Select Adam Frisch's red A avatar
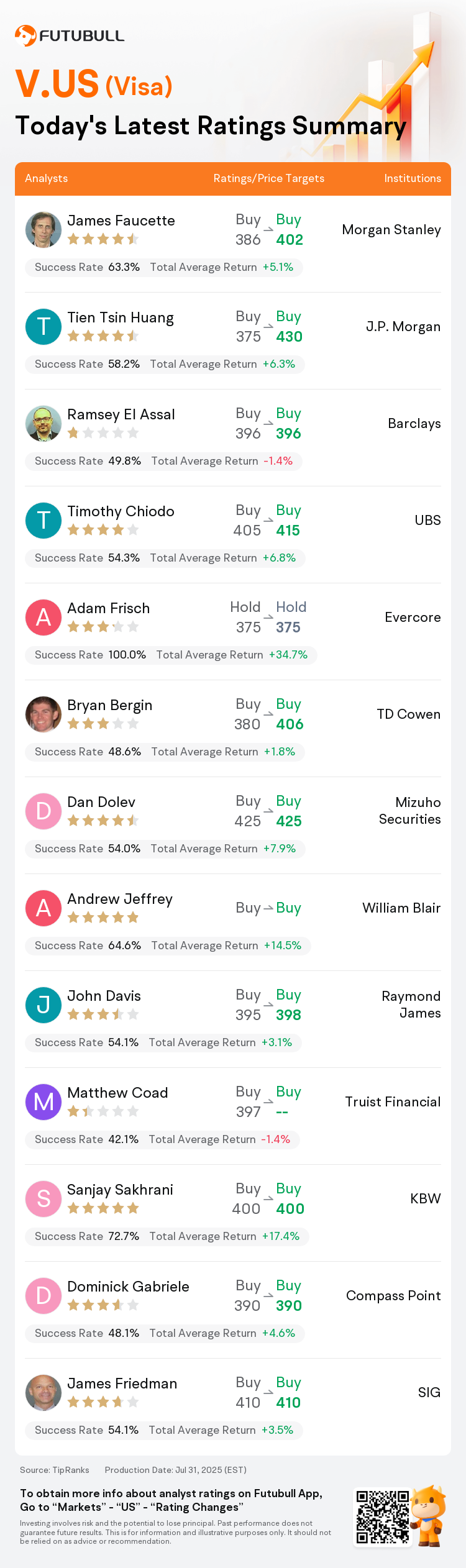466x1568 pixels. (43, 618)
